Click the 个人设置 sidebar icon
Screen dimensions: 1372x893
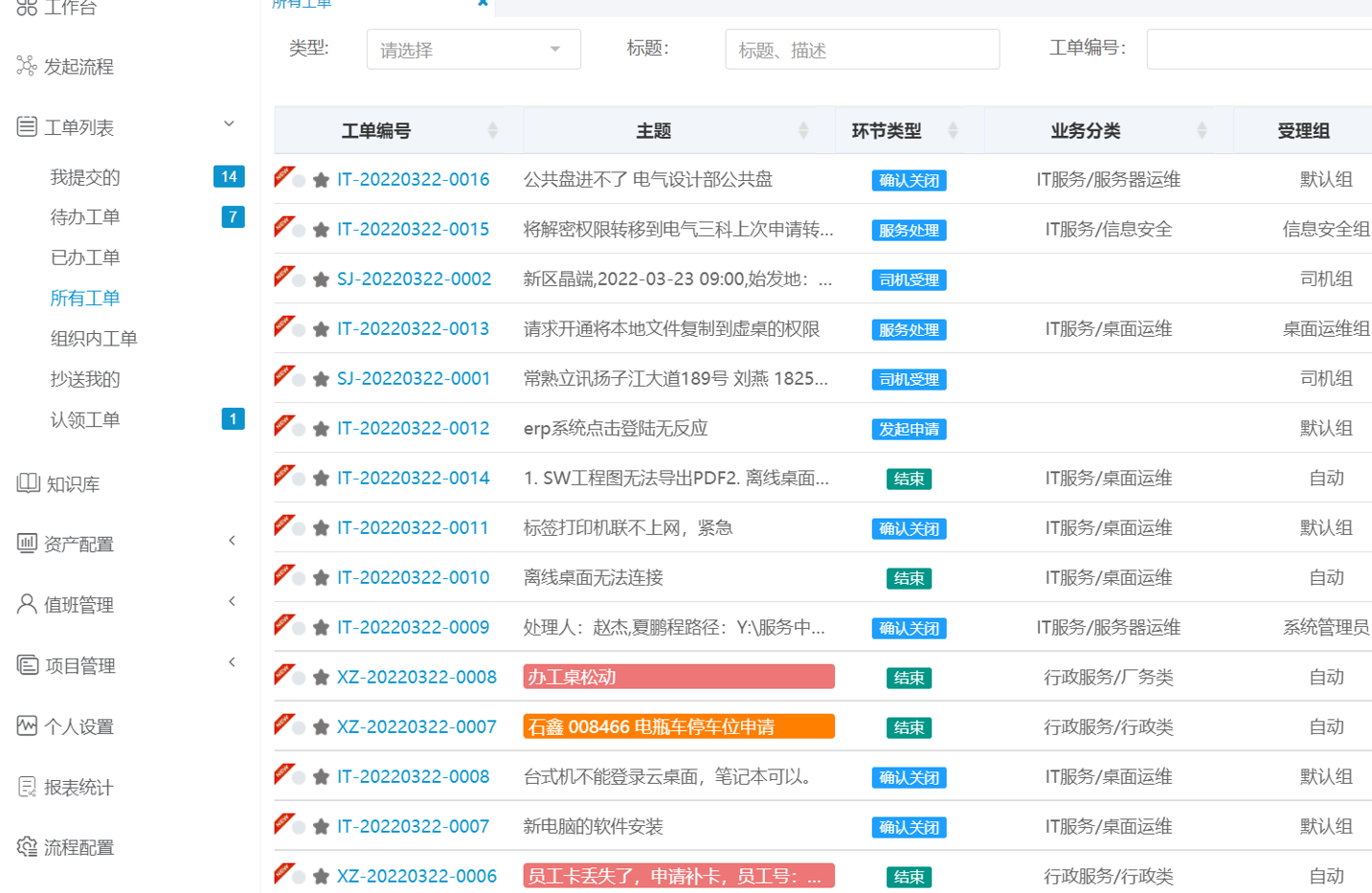[27, 726]
